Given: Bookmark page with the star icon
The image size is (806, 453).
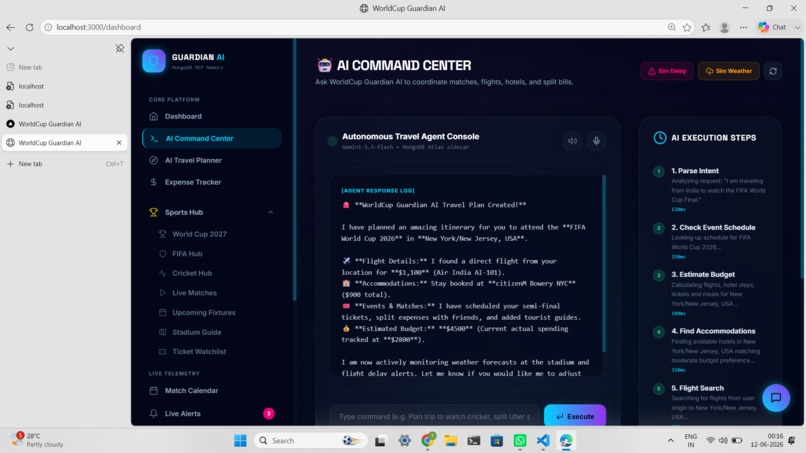Looking at the screenshot, I should 687,27.
